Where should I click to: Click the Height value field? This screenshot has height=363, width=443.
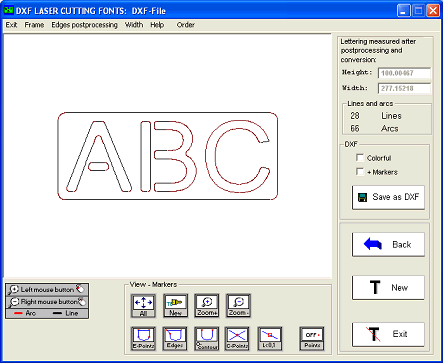point(404,73)
